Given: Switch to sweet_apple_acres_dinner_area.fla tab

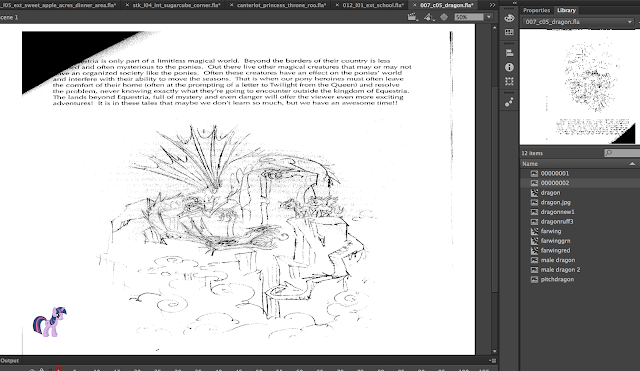Looking at the screenshot, I should point(58,5).
